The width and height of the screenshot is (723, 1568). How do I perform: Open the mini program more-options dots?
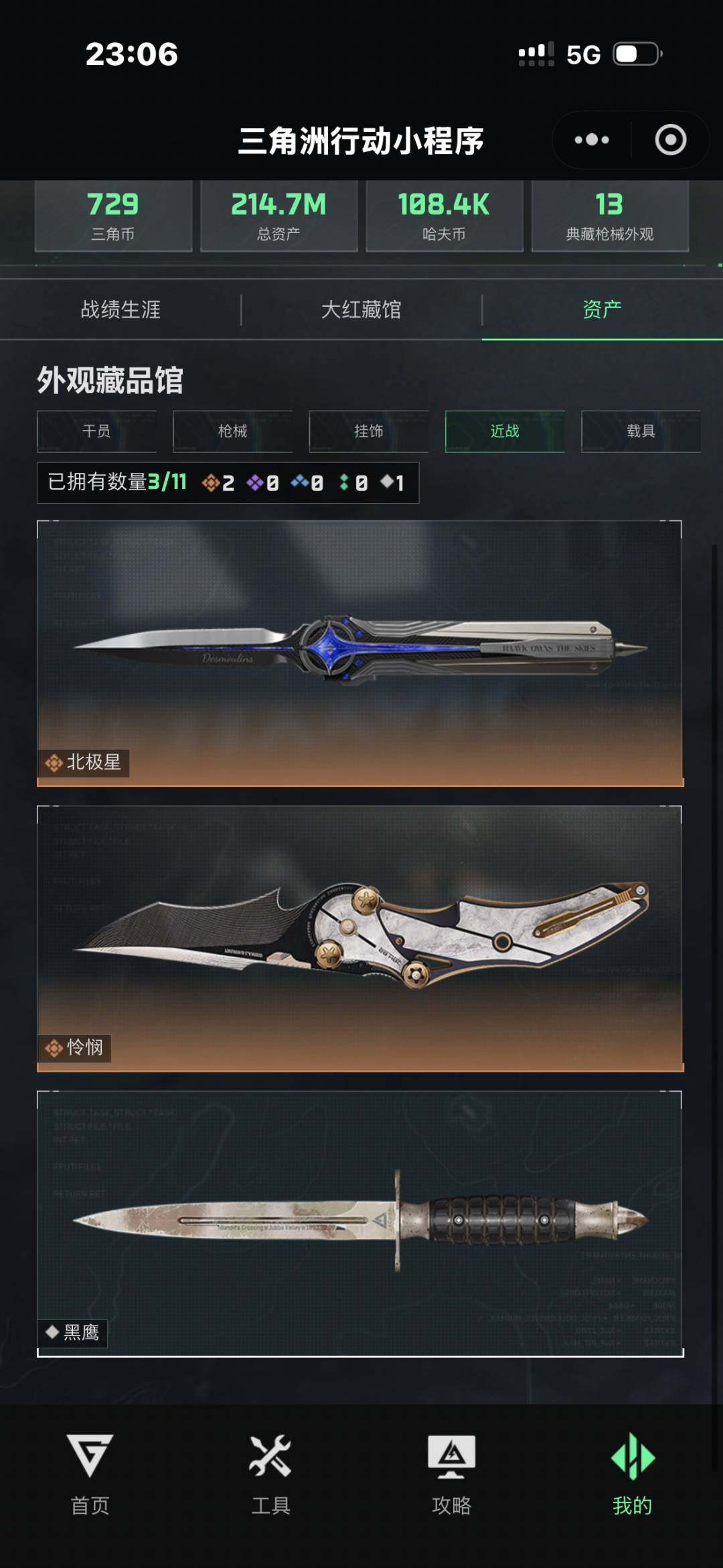pyautogui.click(x=592, y=140)
